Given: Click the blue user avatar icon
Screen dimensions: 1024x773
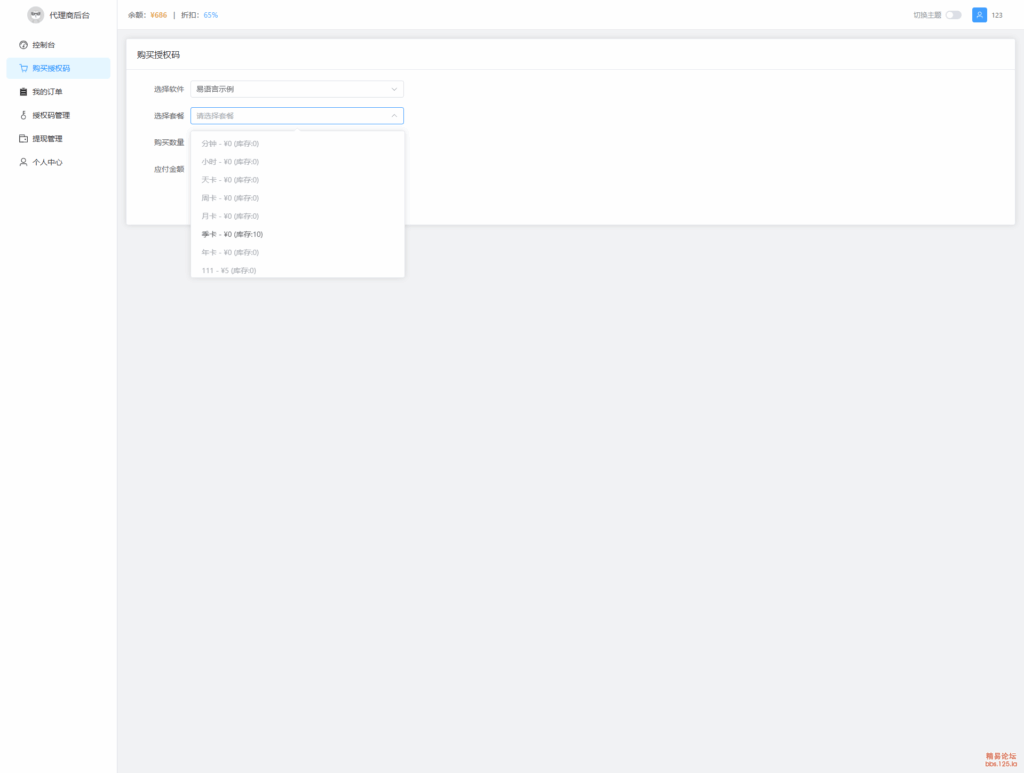Looking at the screenshot, I should [x=979, y=15].
